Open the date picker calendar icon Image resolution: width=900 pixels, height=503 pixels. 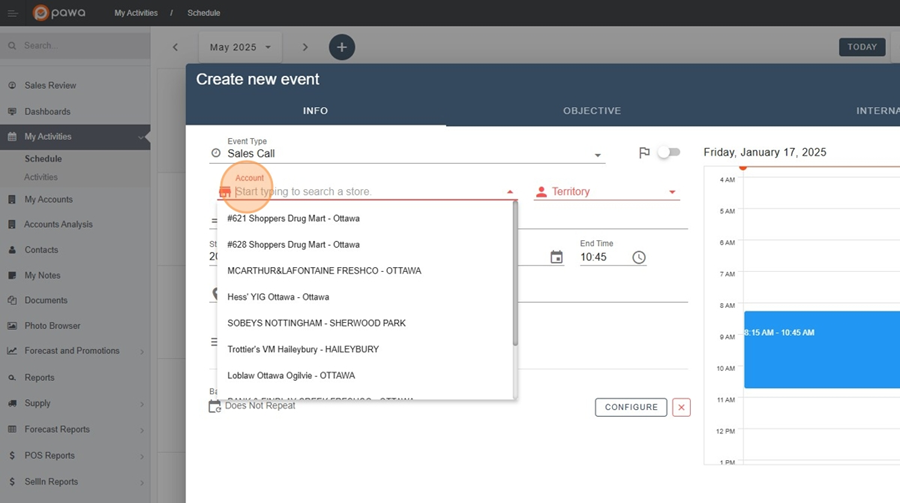tap(556, 257)
